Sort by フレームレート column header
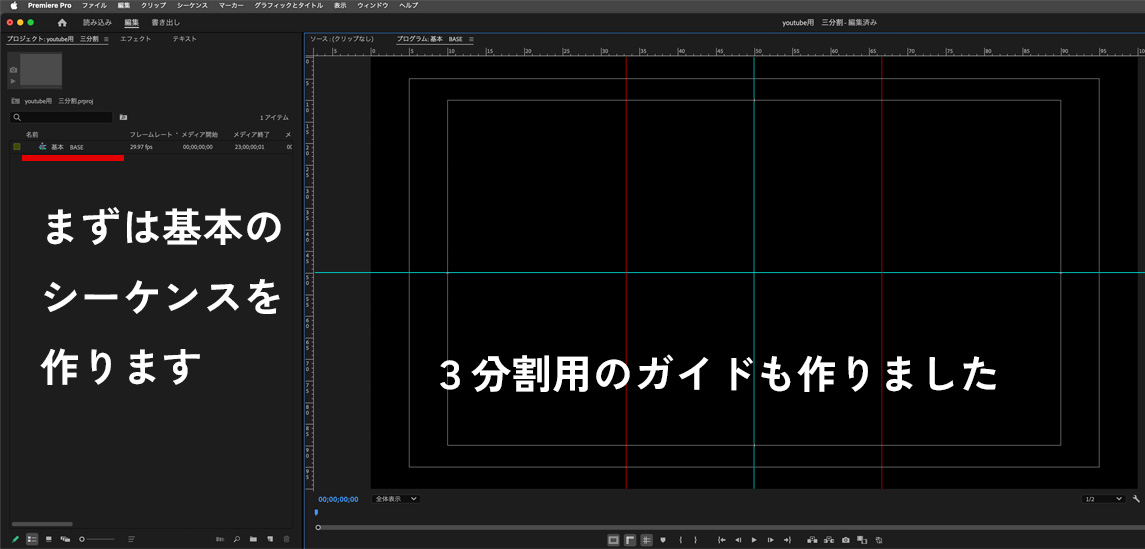This screenshot has height=549, width=1145. [151, 135]
